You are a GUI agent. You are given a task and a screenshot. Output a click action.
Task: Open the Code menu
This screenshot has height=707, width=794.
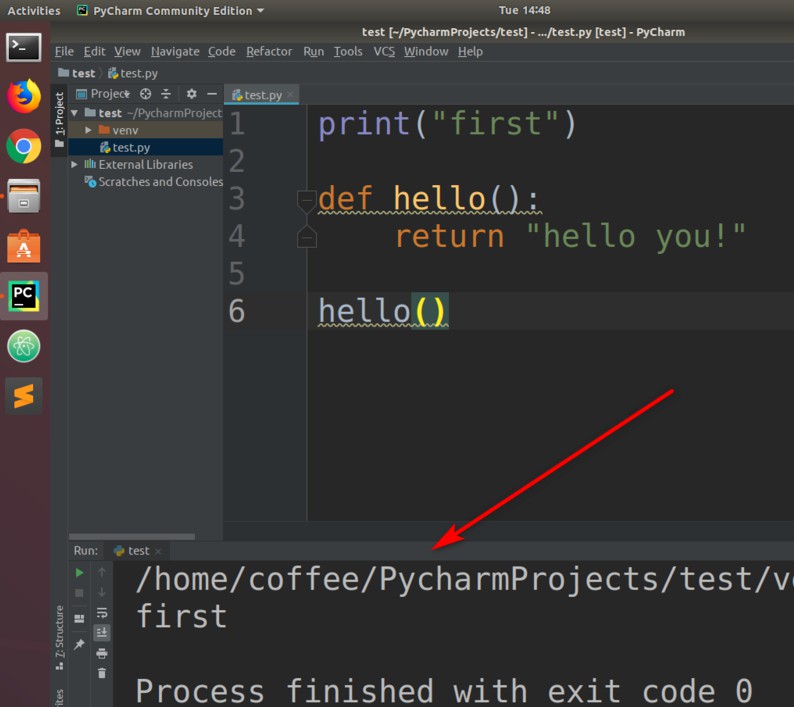point(222,52)
